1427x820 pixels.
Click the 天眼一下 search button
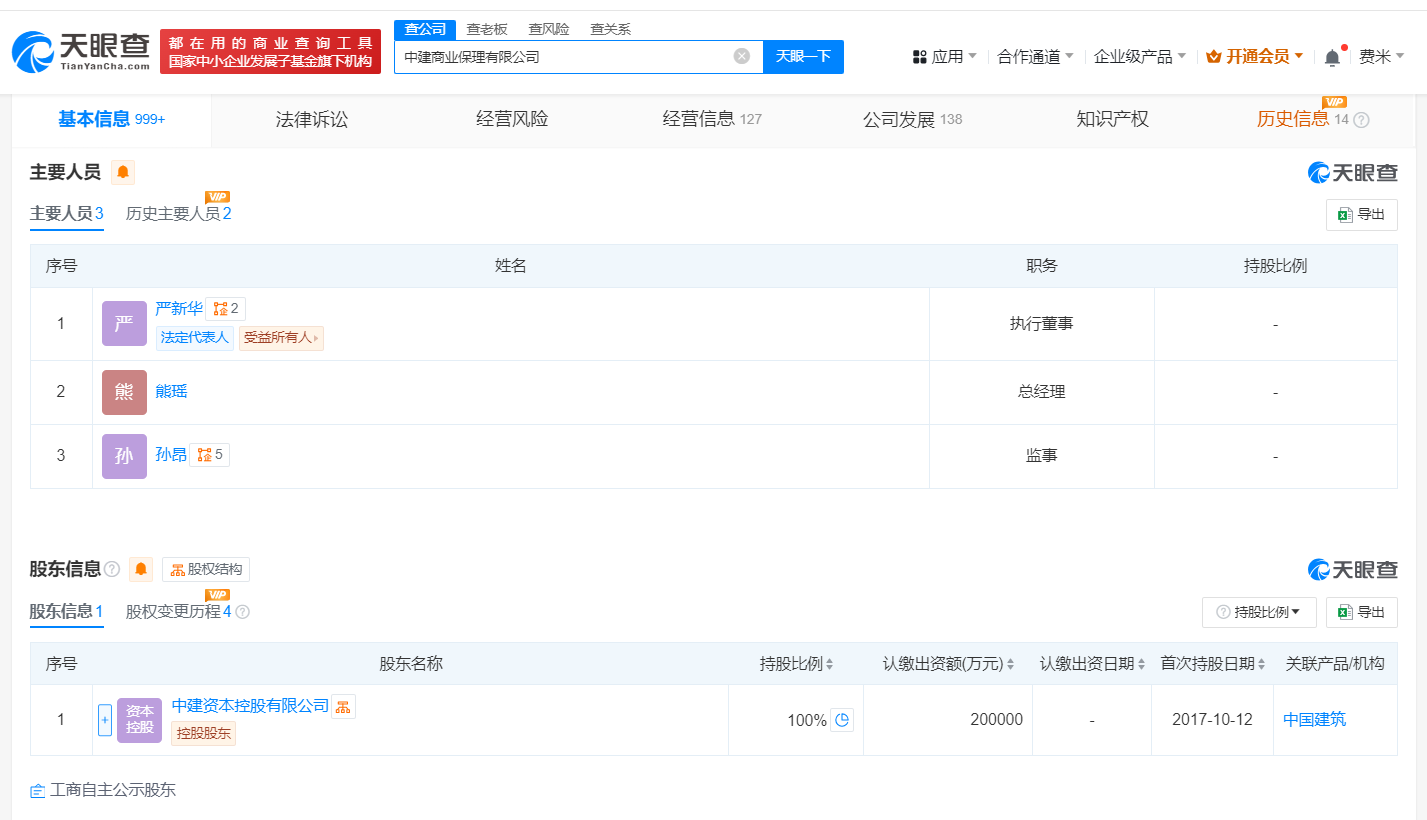tap(803, 56)
